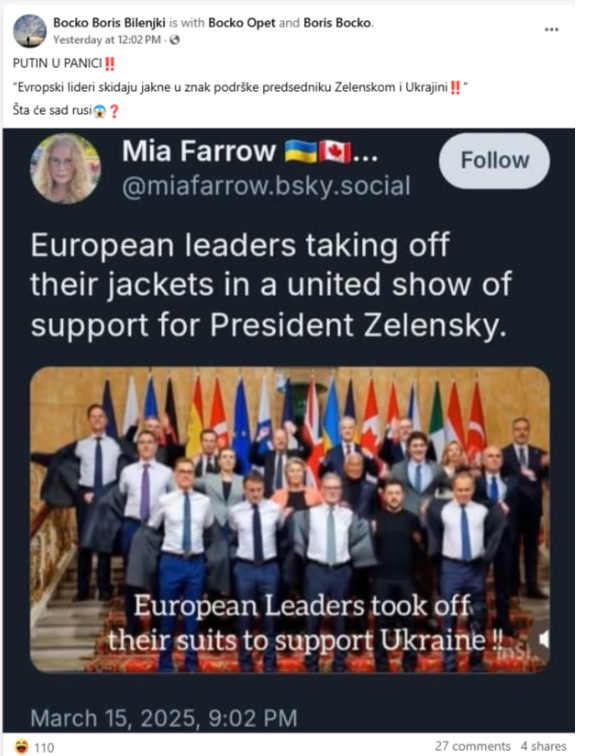Open Bocko Boris Bilenjki profile picture

tap(29, 31)
